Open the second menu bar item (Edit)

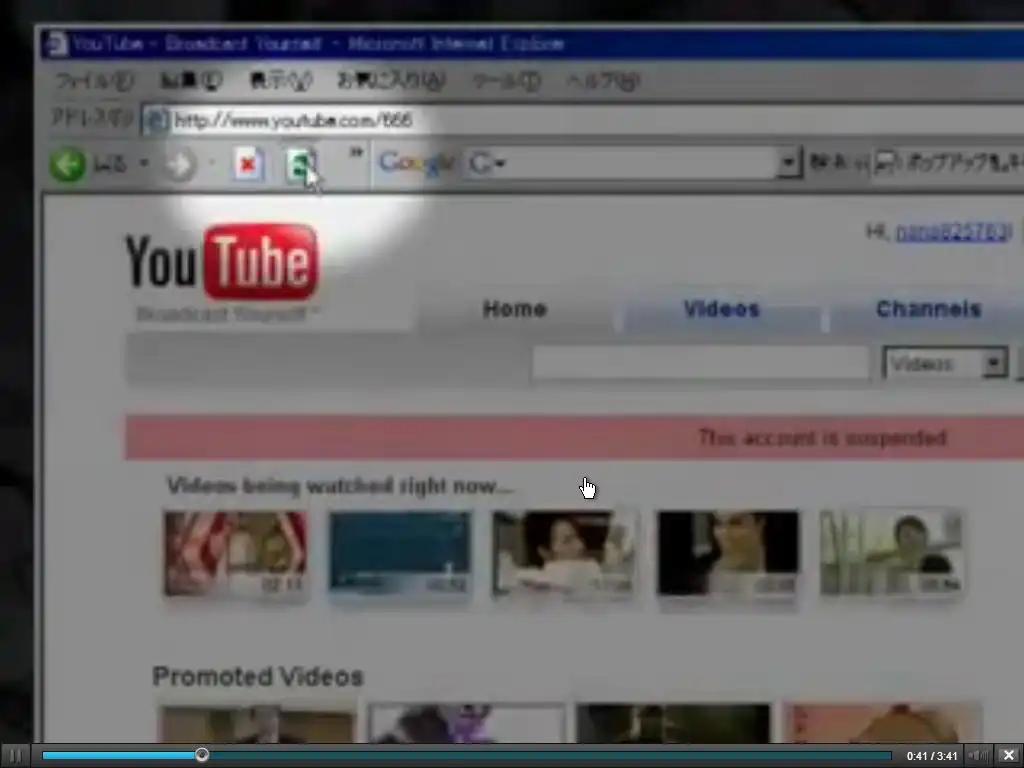[x=191, y=80]
